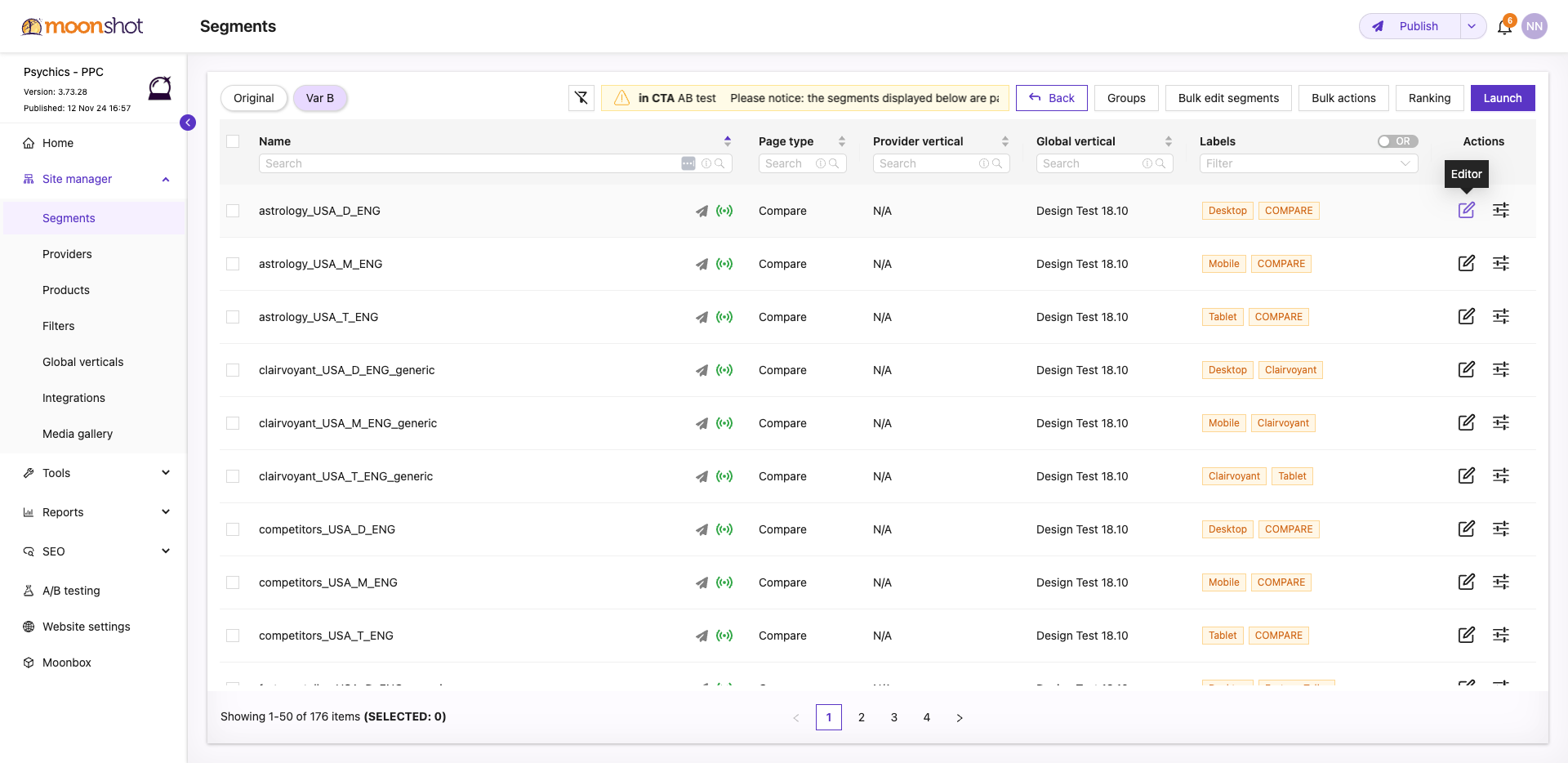Go to the next page arrow
The height and width of the screenshot is (763, 1568).
960,717
